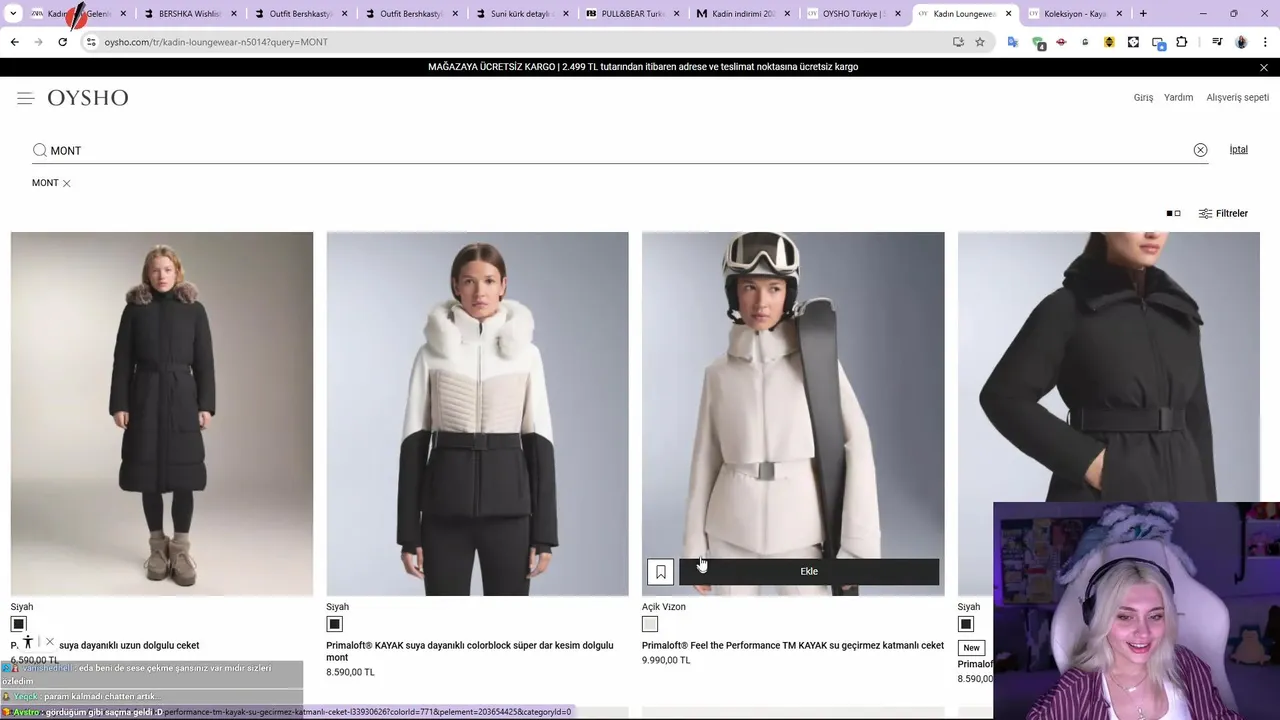The width and height of the screenshot is (1280, 720).
Task: Switch to first Outfit Bershkastyle tab
Action: pyautogui.click(x=300, y=14)
